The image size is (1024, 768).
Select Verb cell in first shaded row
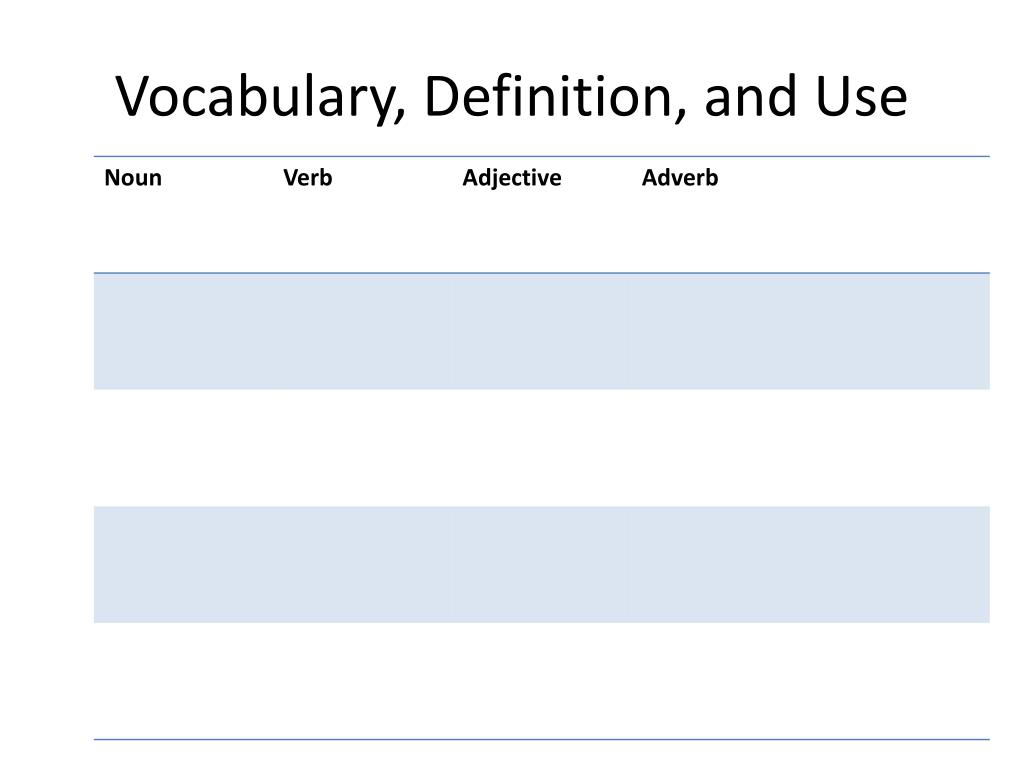362,331
